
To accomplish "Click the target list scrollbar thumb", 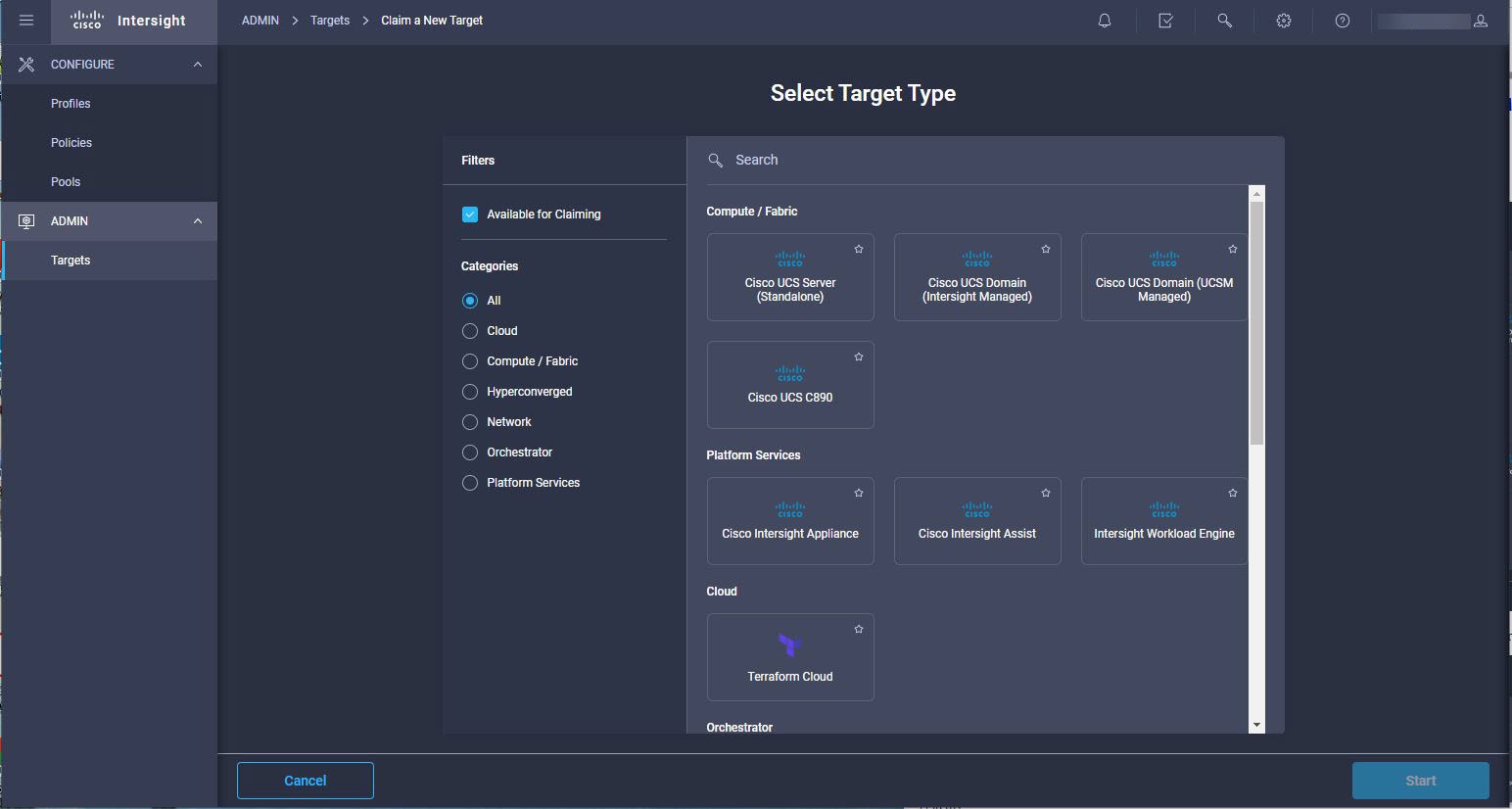I will tap(1257, 323).
